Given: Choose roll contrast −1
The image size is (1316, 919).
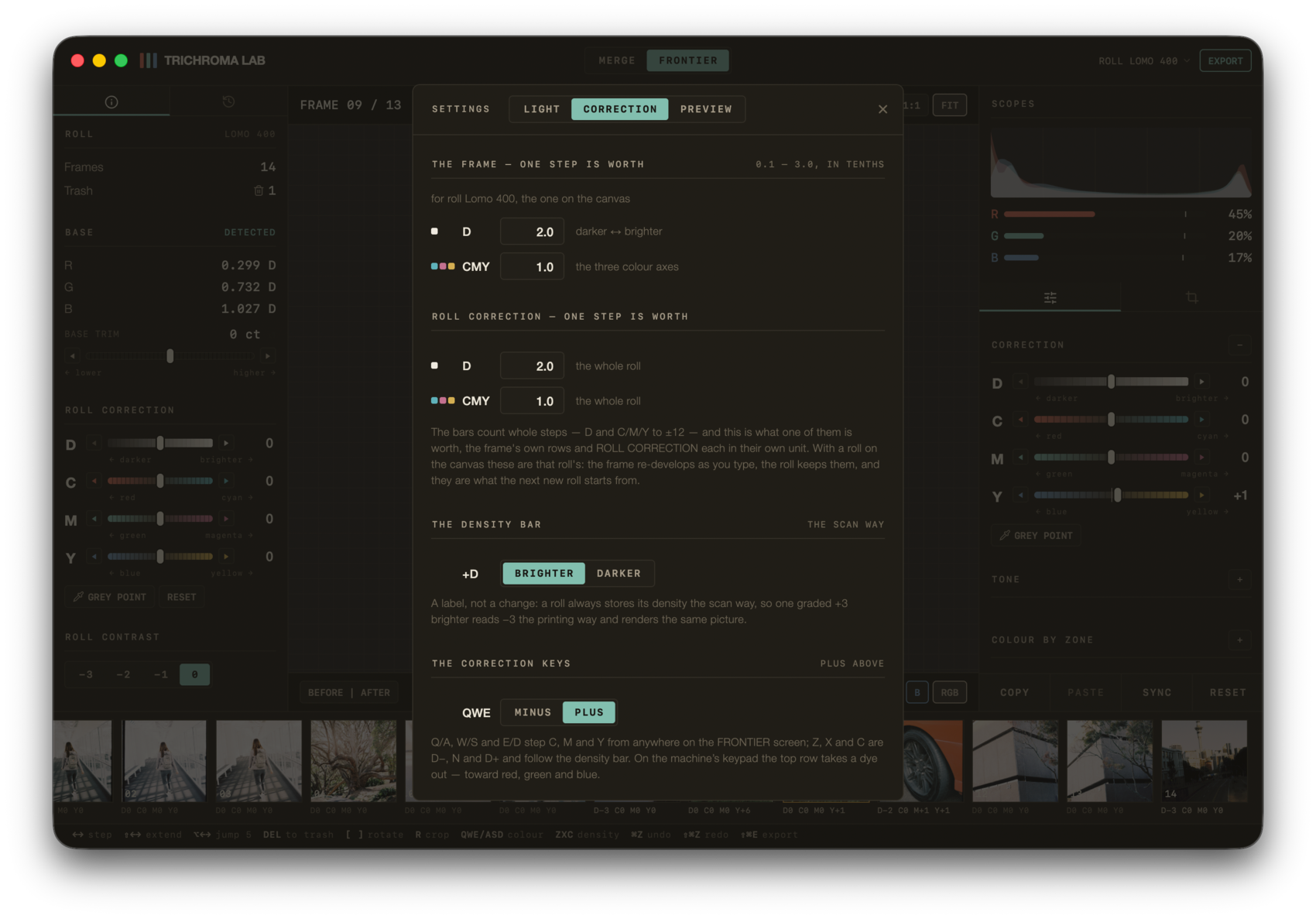Looking at the screenshot, I should (160, 674).
